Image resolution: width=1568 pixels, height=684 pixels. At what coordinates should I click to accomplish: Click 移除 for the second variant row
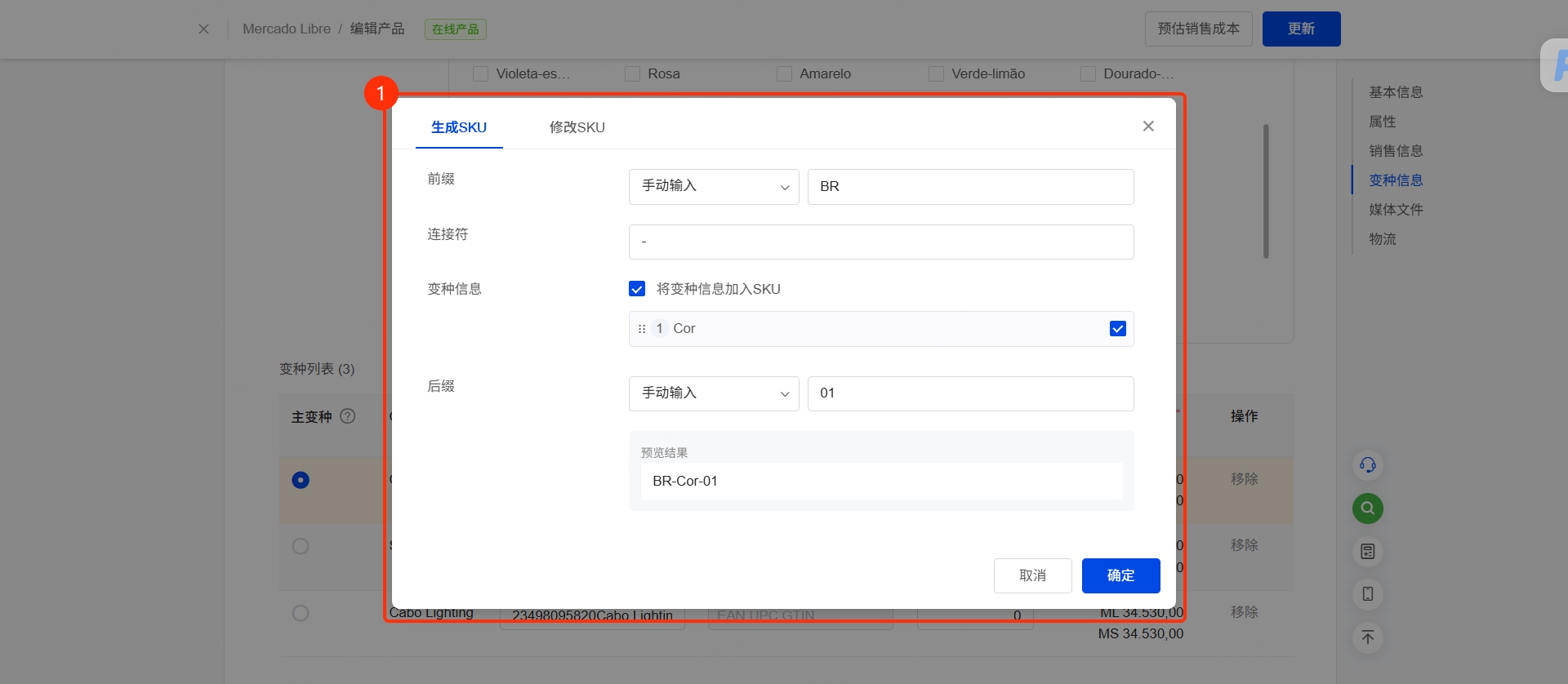click(x=1245, y=545)
